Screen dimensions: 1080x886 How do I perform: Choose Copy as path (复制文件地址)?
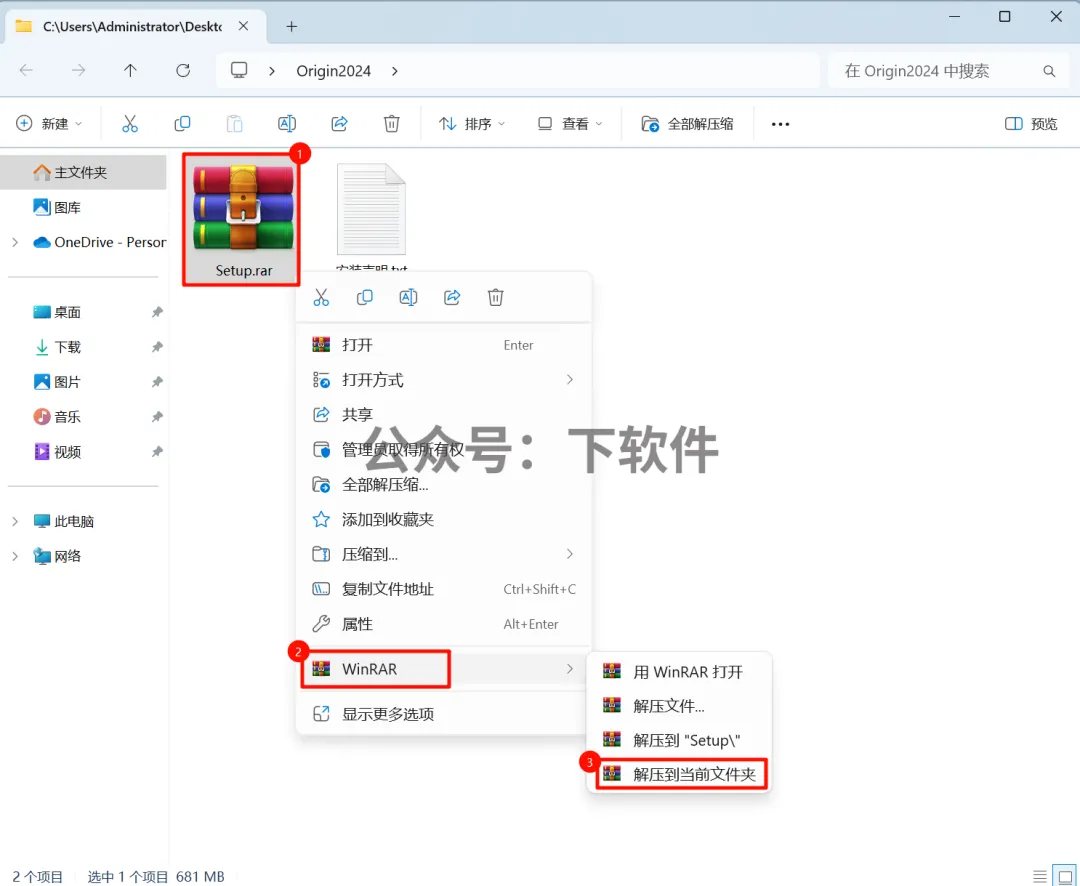tap(444, 589)
